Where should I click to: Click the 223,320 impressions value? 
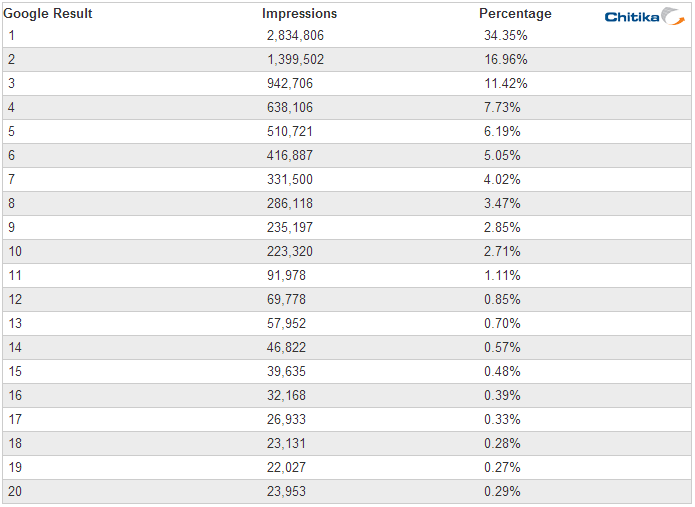pos(290,252)
